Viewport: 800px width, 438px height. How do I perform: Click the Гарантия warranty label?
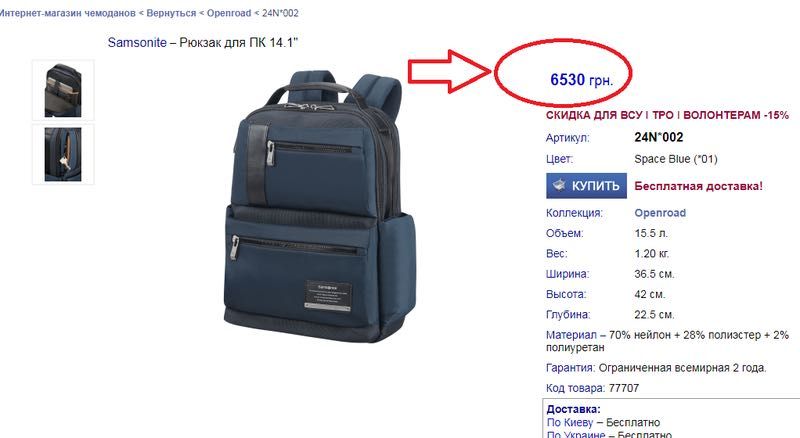point(570,368)
